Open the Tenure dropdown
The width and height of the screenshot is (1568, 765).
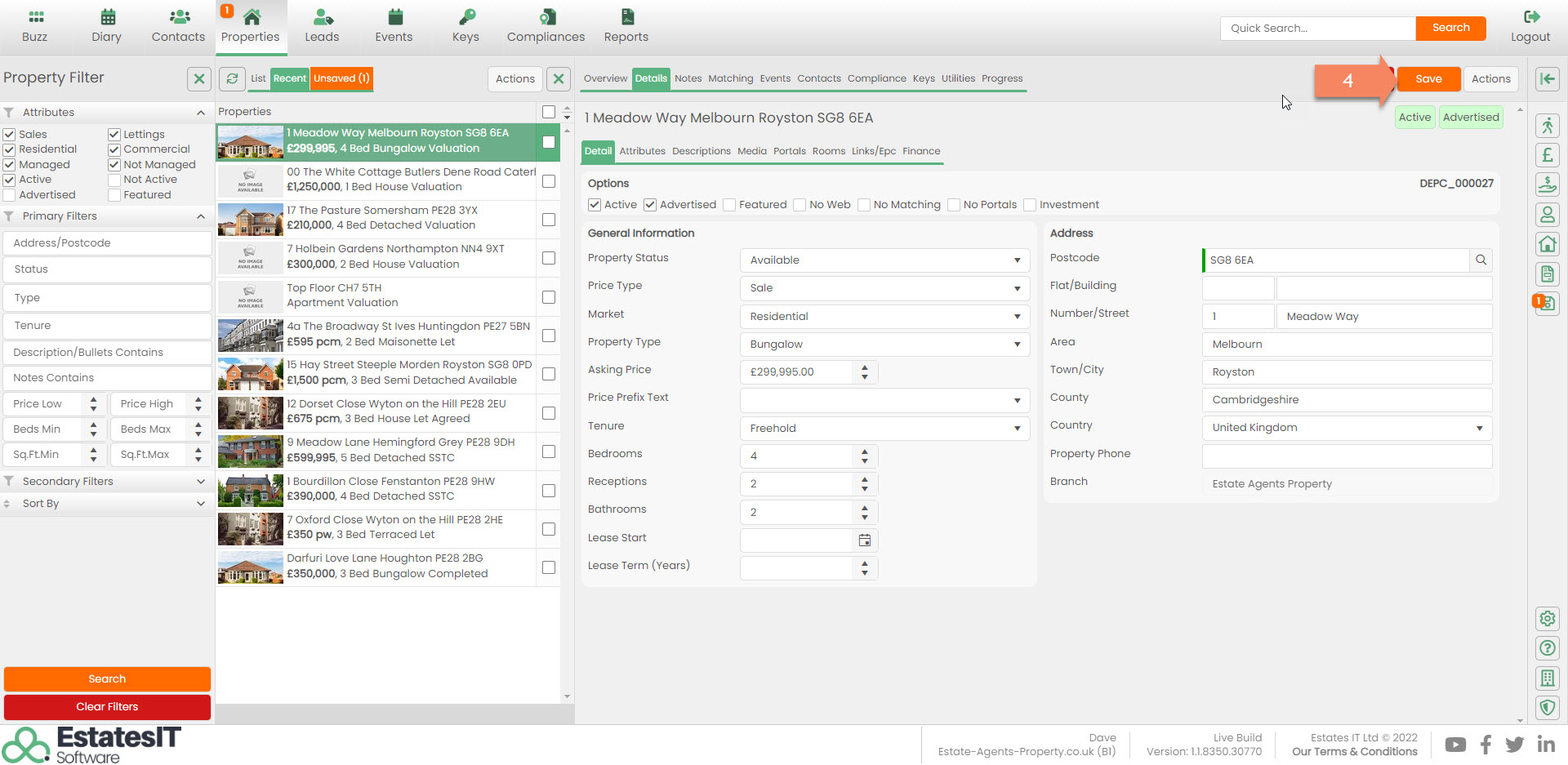[884, 429]
